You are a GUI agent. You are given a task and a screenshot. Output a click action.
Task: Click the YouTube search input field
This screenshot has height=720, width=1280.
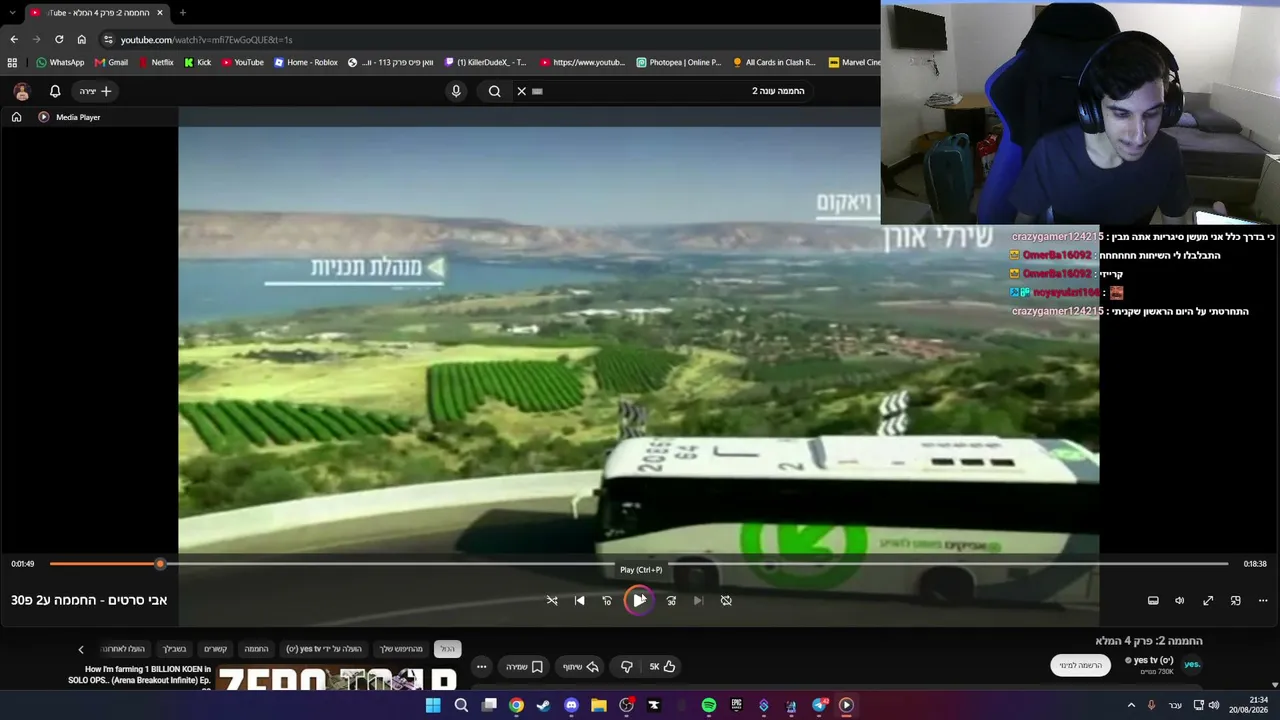pos(670,91)
